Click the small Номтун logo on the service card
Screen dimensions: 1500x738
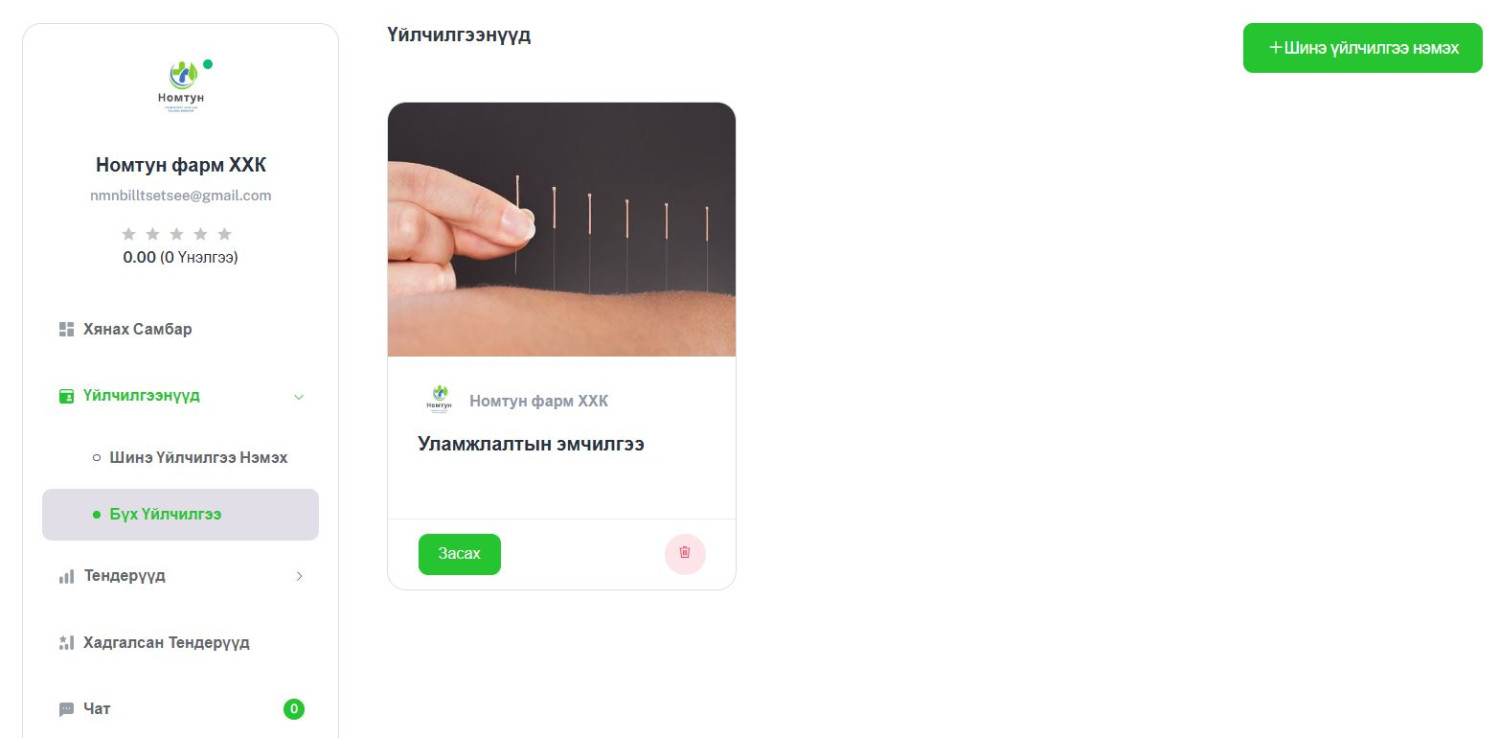(439, 401)
